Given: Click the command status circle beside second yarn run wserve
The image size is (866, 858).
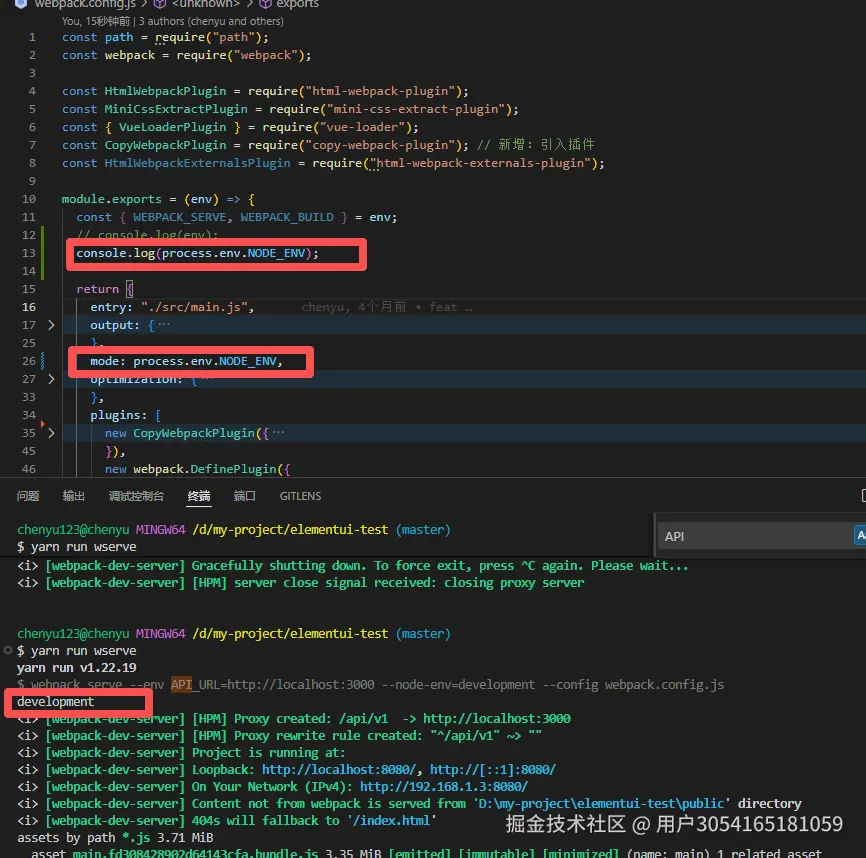Looking at the screenshot, I should click(x=8, y=650).
